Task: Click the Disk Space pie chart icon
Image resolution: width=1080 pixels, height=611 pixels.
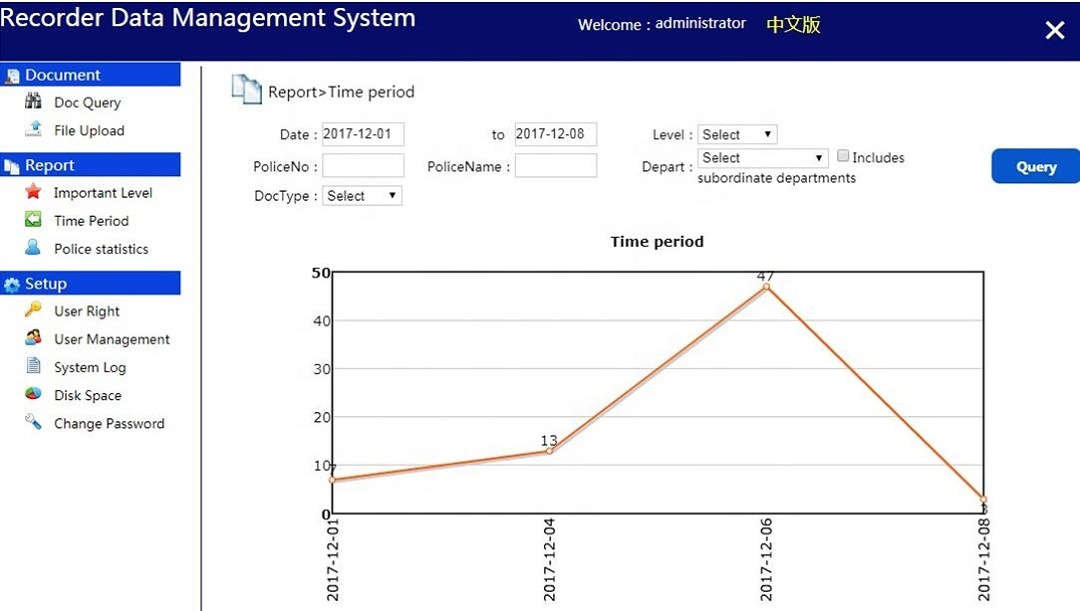Action: (33, 393)
